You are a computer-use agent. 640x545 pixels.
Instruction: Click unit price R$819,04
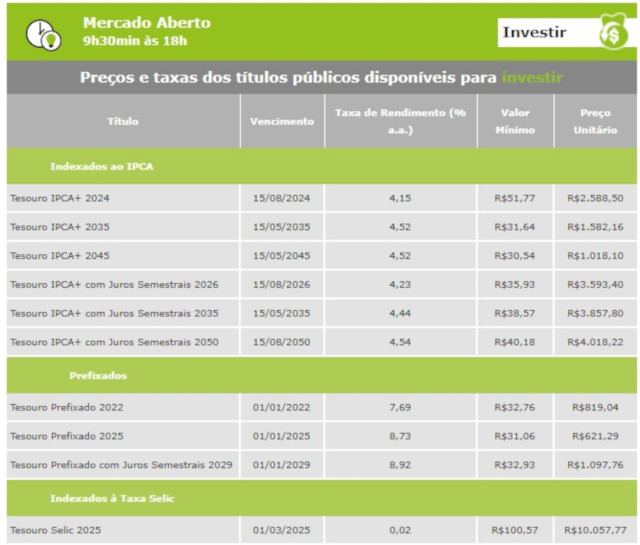596,407
